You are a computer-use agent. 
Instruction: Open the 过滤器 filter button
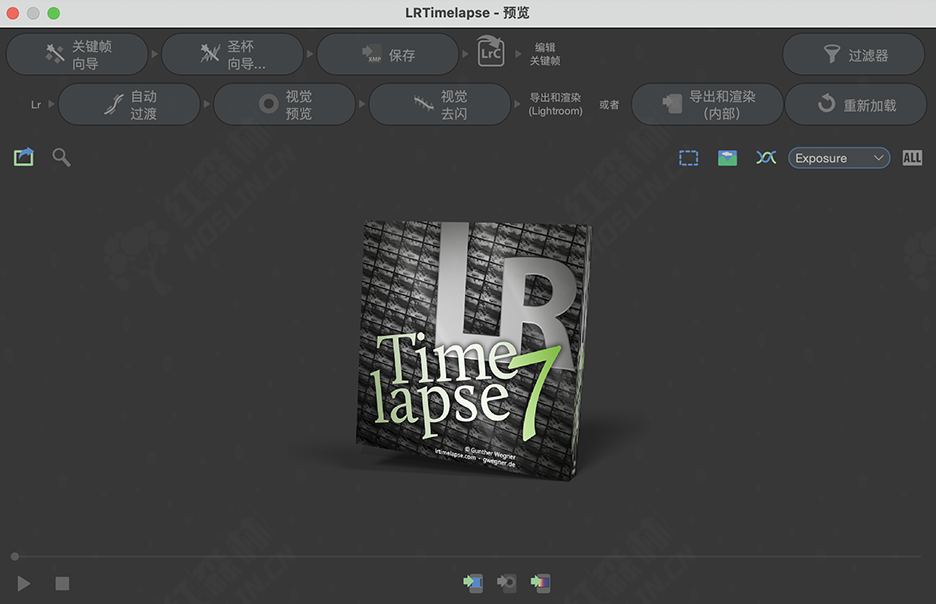point(854,54)
